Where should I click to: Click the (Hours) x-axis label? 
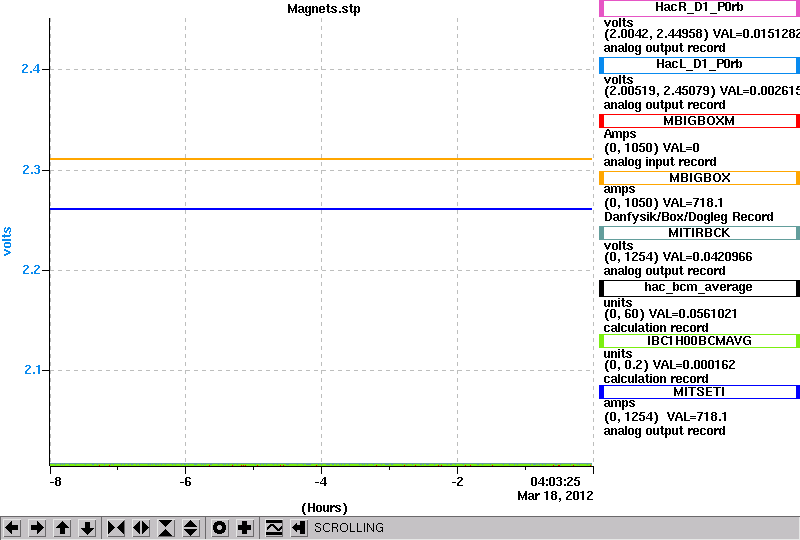pyautogui.click(x=324, y=508)
